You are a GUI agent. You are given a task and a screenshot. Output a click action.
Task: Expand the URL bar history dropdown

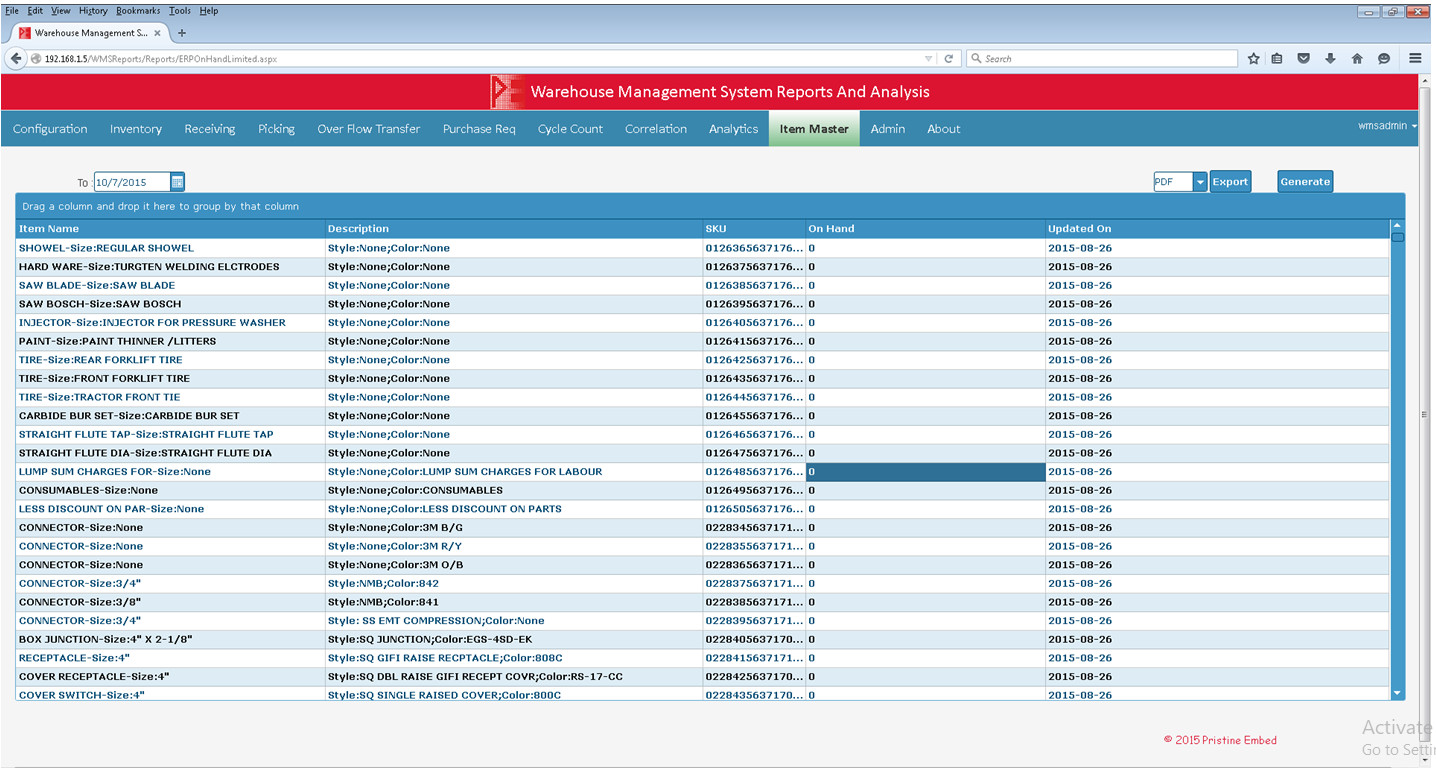[x=929, y=59]
